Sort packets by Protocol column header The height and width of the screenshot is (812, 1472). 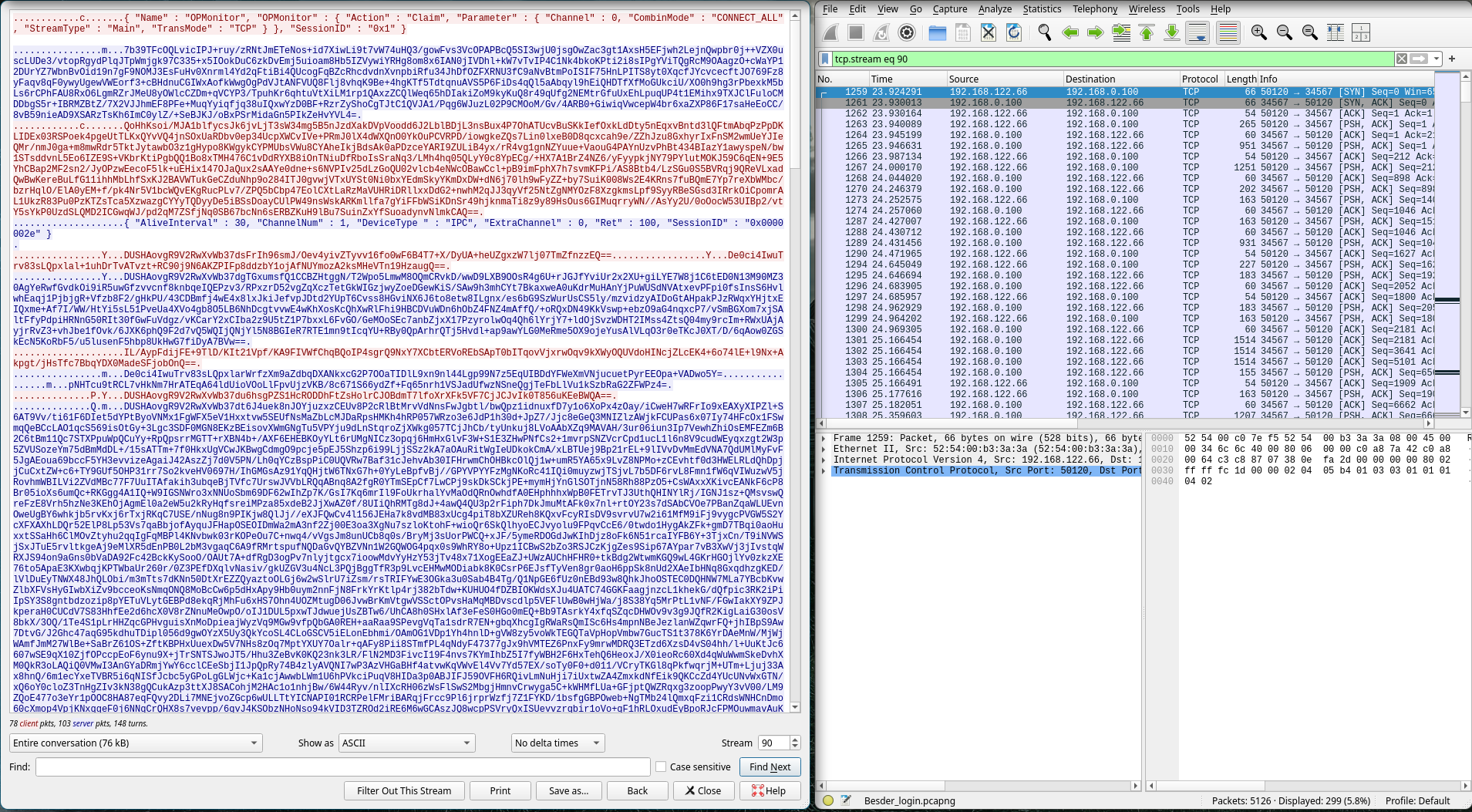click(1201, 79)
